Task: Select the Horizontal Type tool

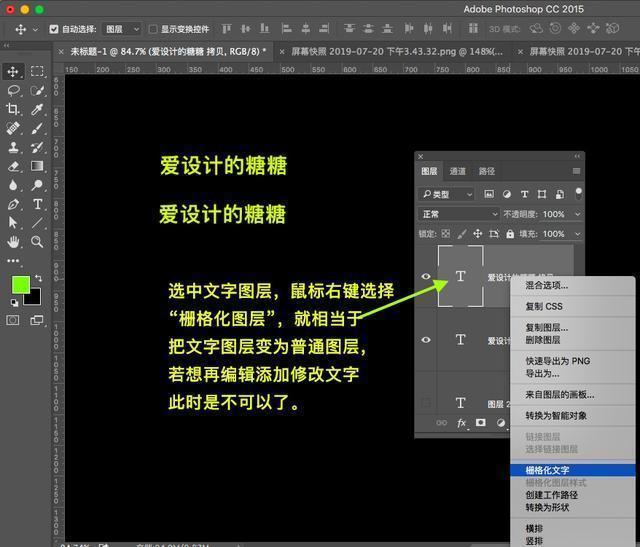Action: click(37, 204)
